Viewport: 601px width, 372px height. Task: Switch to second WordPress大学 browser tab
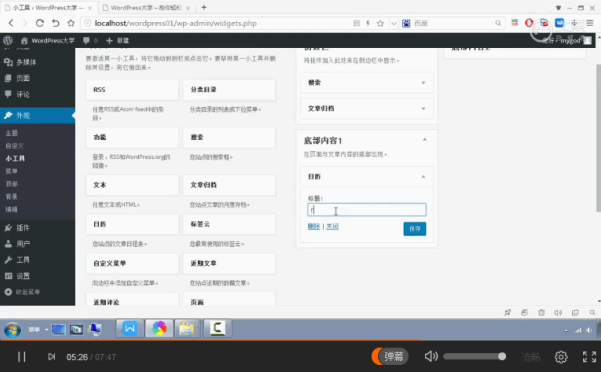coord(146,8)
